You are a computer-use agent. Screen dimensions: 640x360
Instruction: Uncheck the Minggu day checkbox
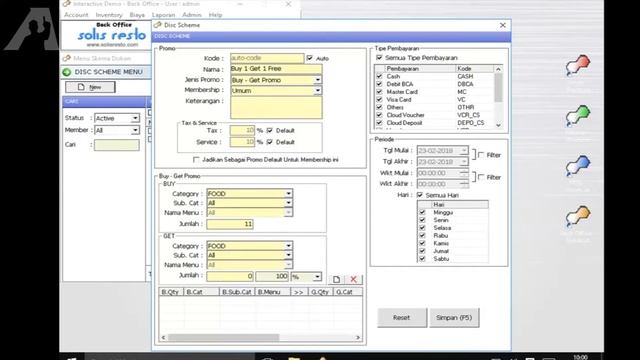click(x=422, y=213)
